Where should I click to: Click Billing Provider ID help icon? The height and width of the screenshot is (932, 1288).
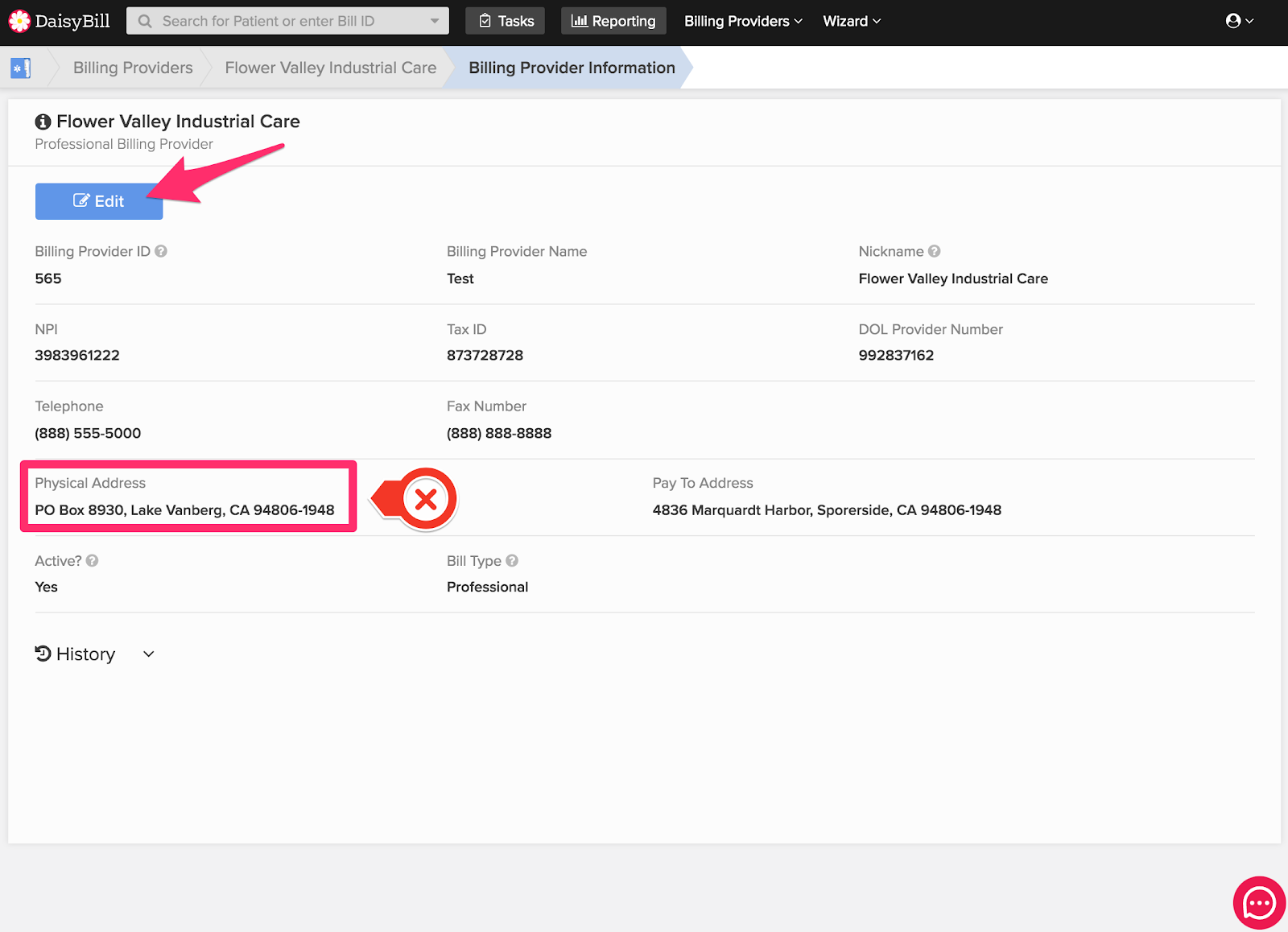(161, 251)
